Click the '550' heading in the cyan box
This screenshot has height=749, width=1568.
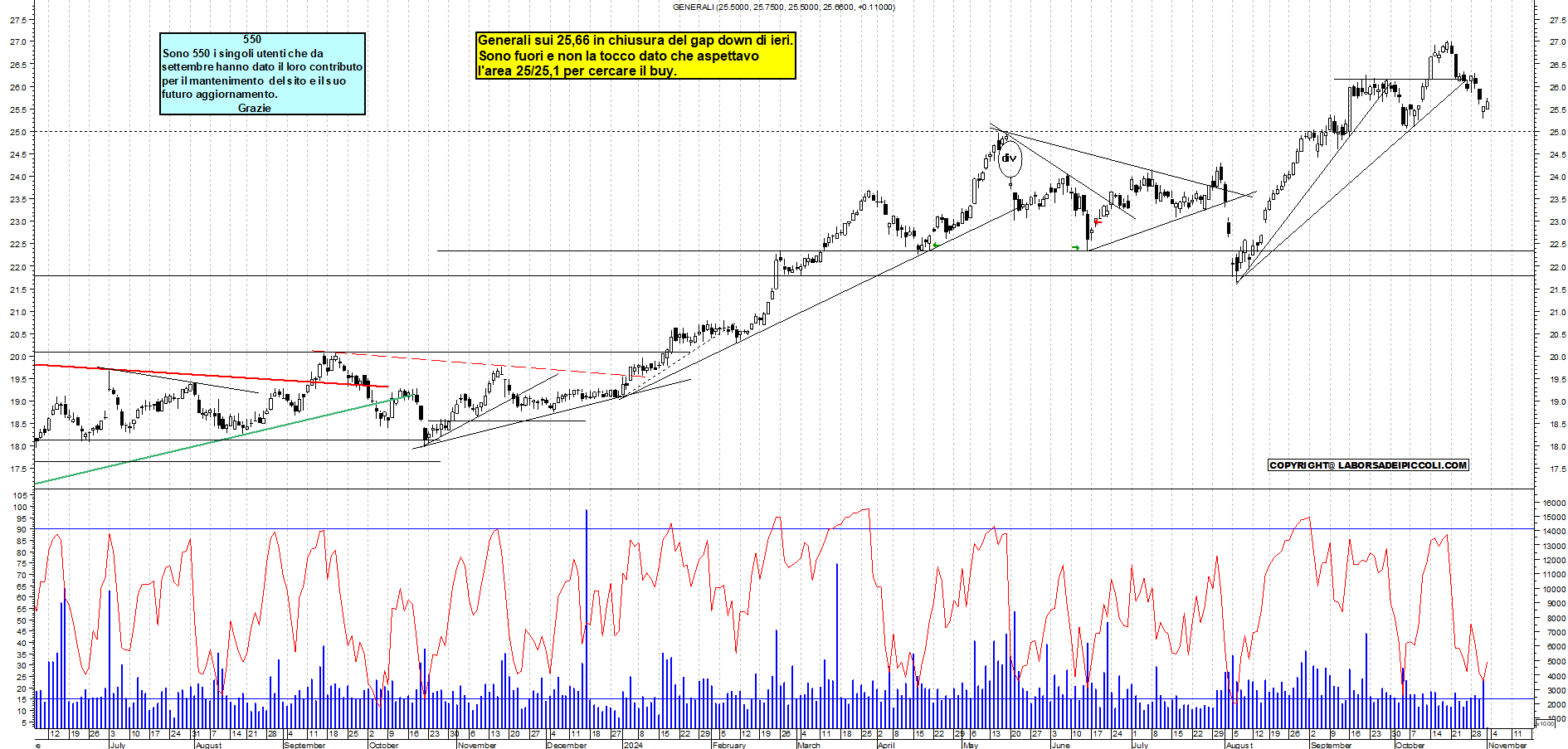pos(252,39)
